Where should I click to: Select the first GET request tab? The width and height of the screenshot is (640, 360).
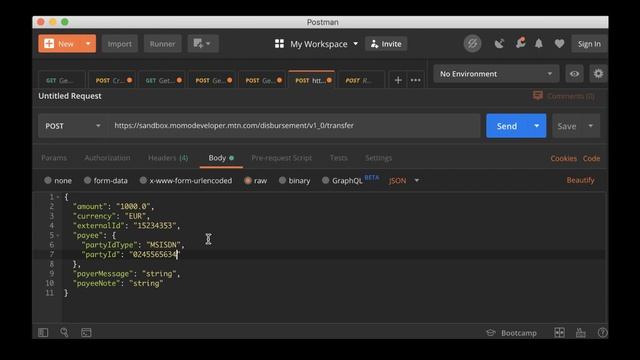click(62, 80)
